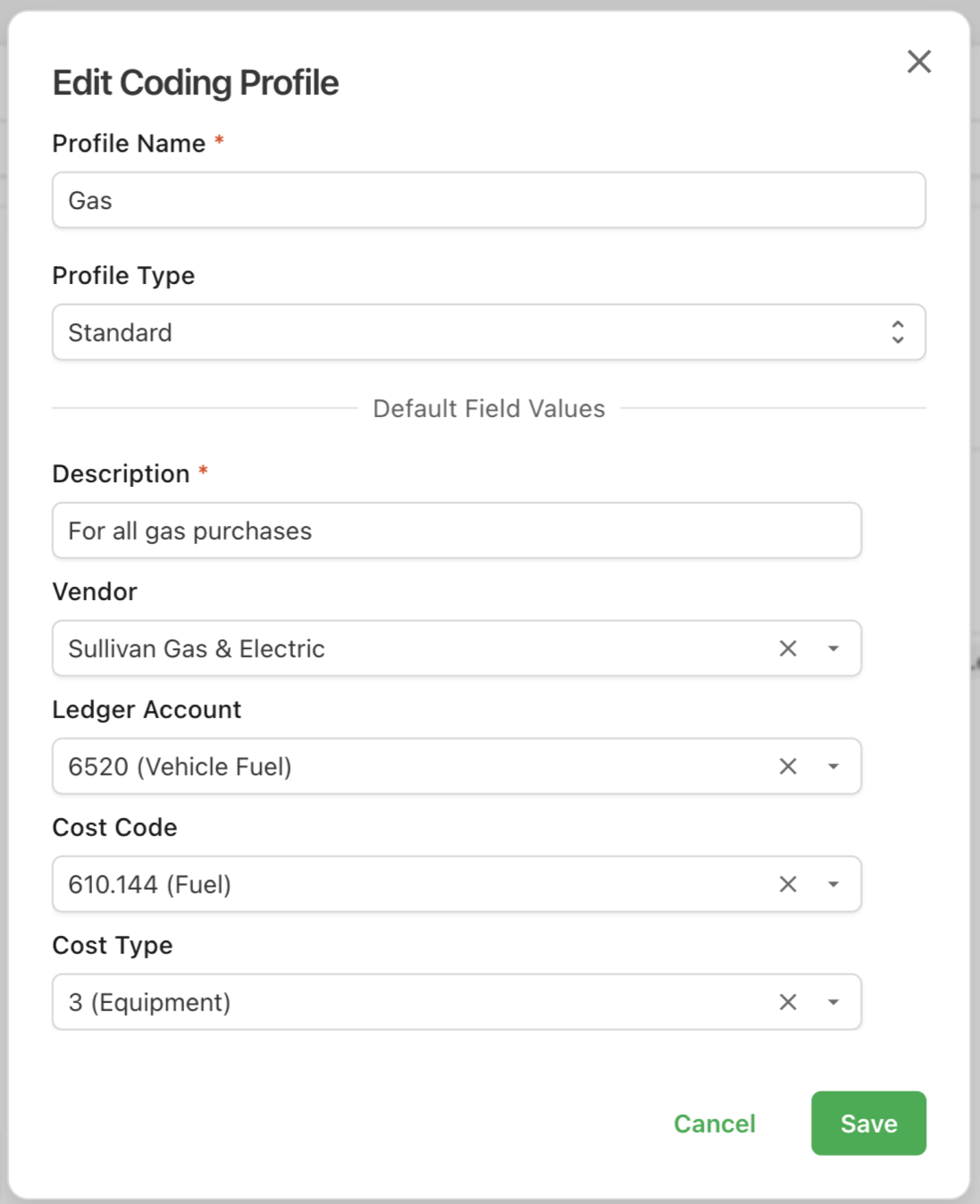Expand the Cost Type dropdown arrow
This screenshot has width=980, height=1204.
coord(833,1002)
